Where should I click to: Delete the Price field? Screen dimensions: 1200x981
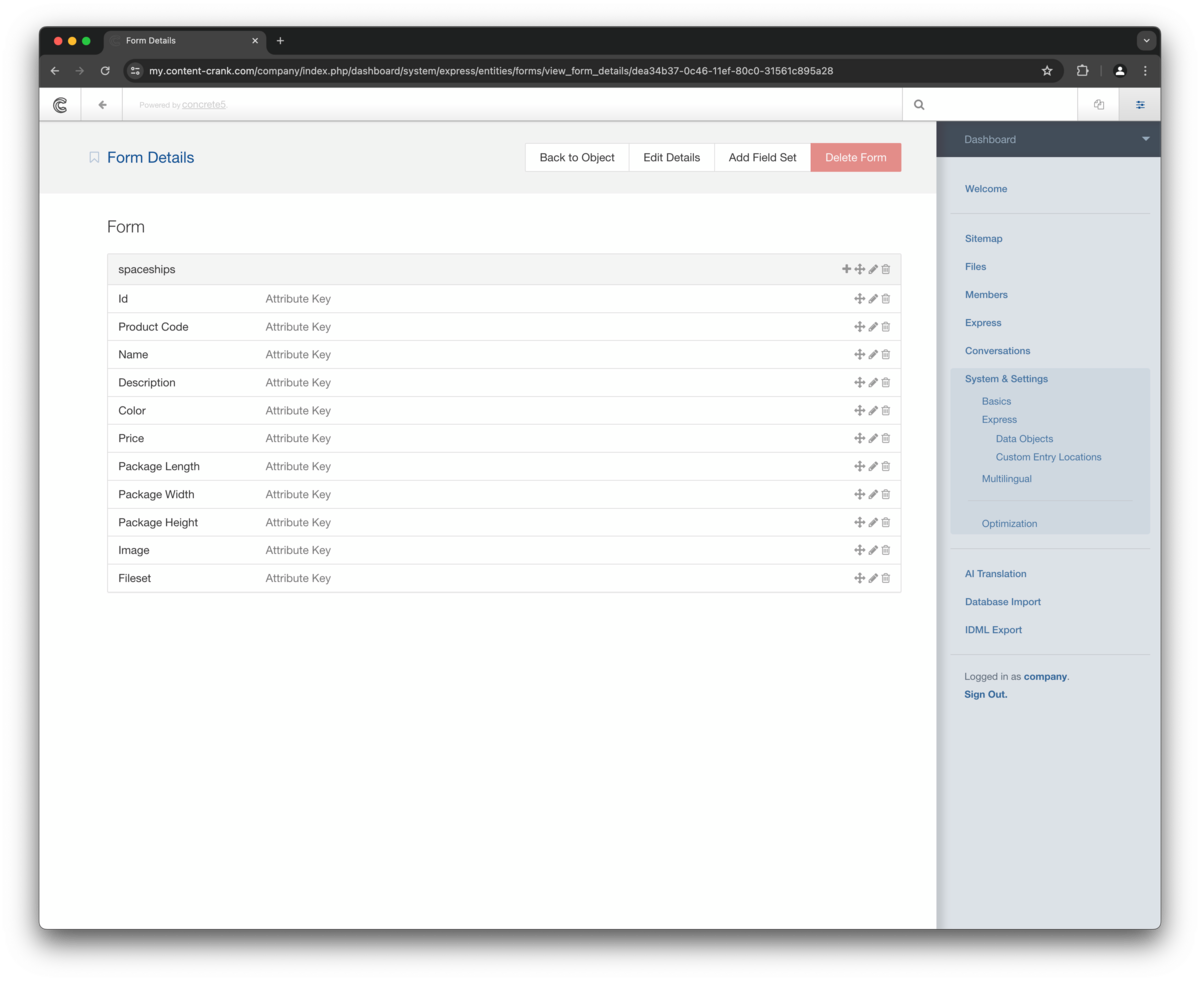[x=886, y=439]
